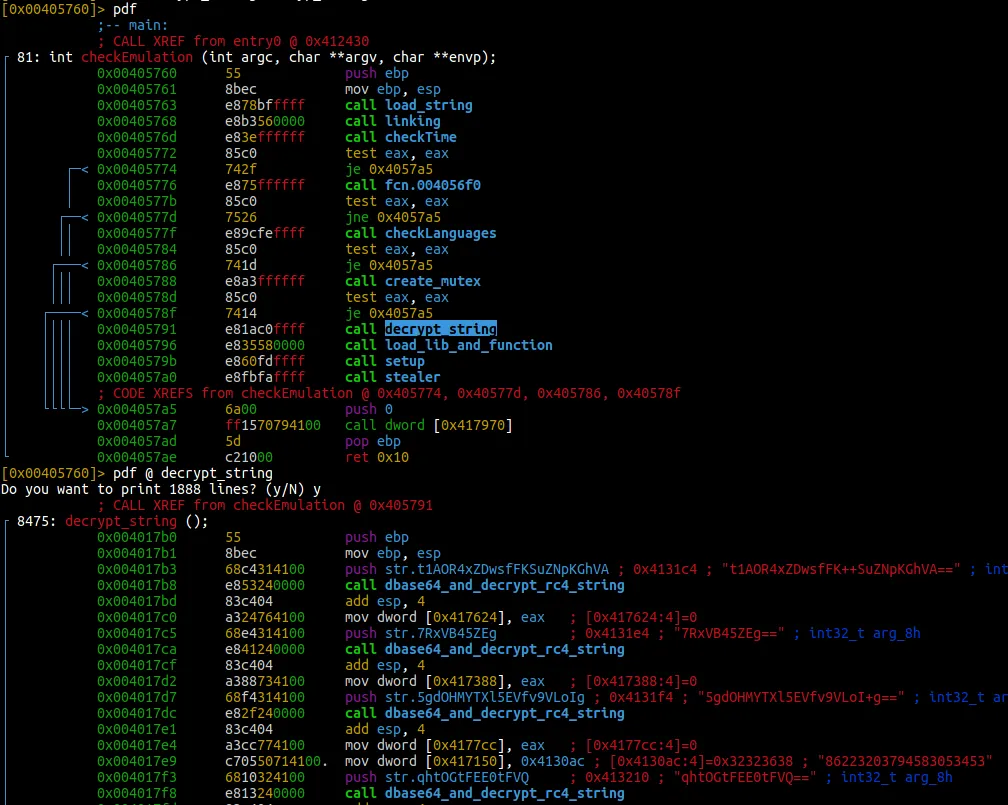
Task: Click the 'pdf @ decrypt_string' command line
Action: click(193, 473)
